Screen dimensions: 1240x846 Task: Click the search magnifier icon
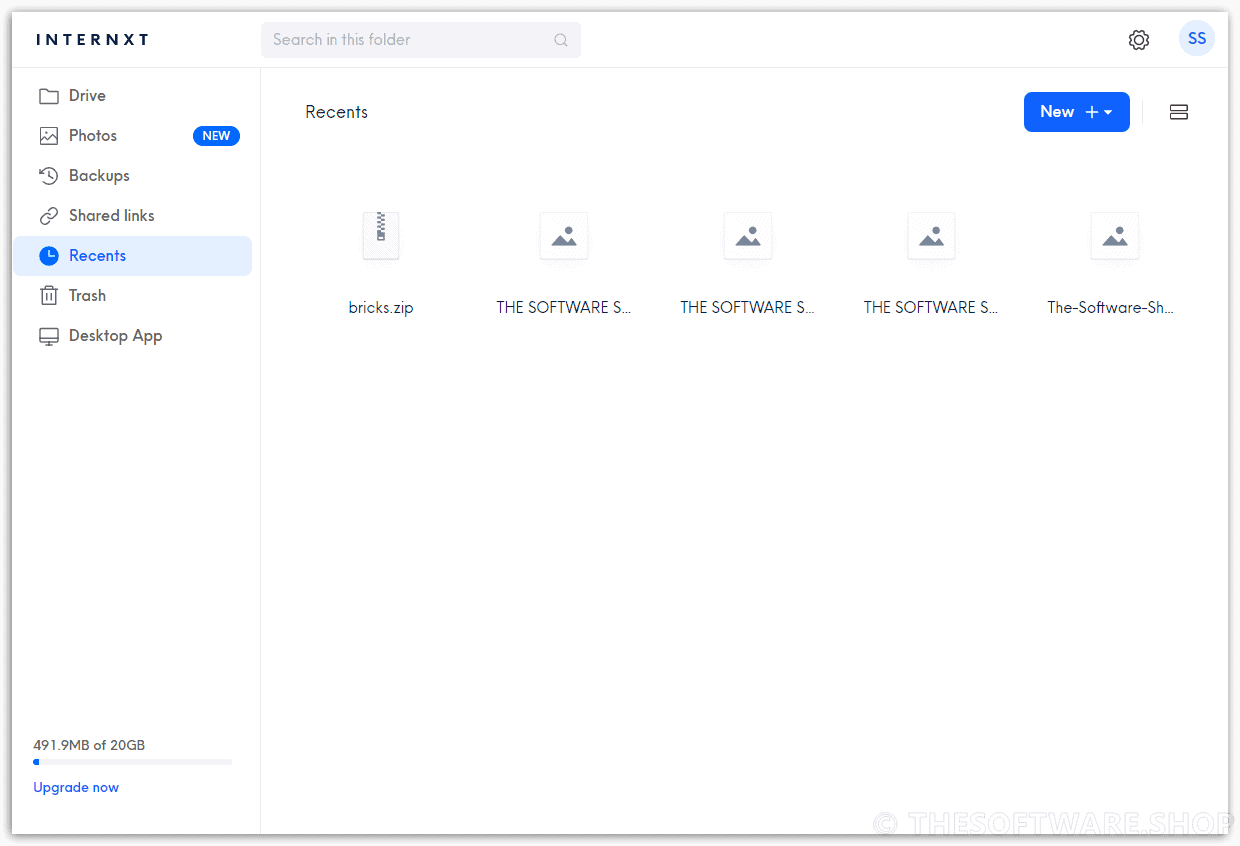tap(561, 40)
